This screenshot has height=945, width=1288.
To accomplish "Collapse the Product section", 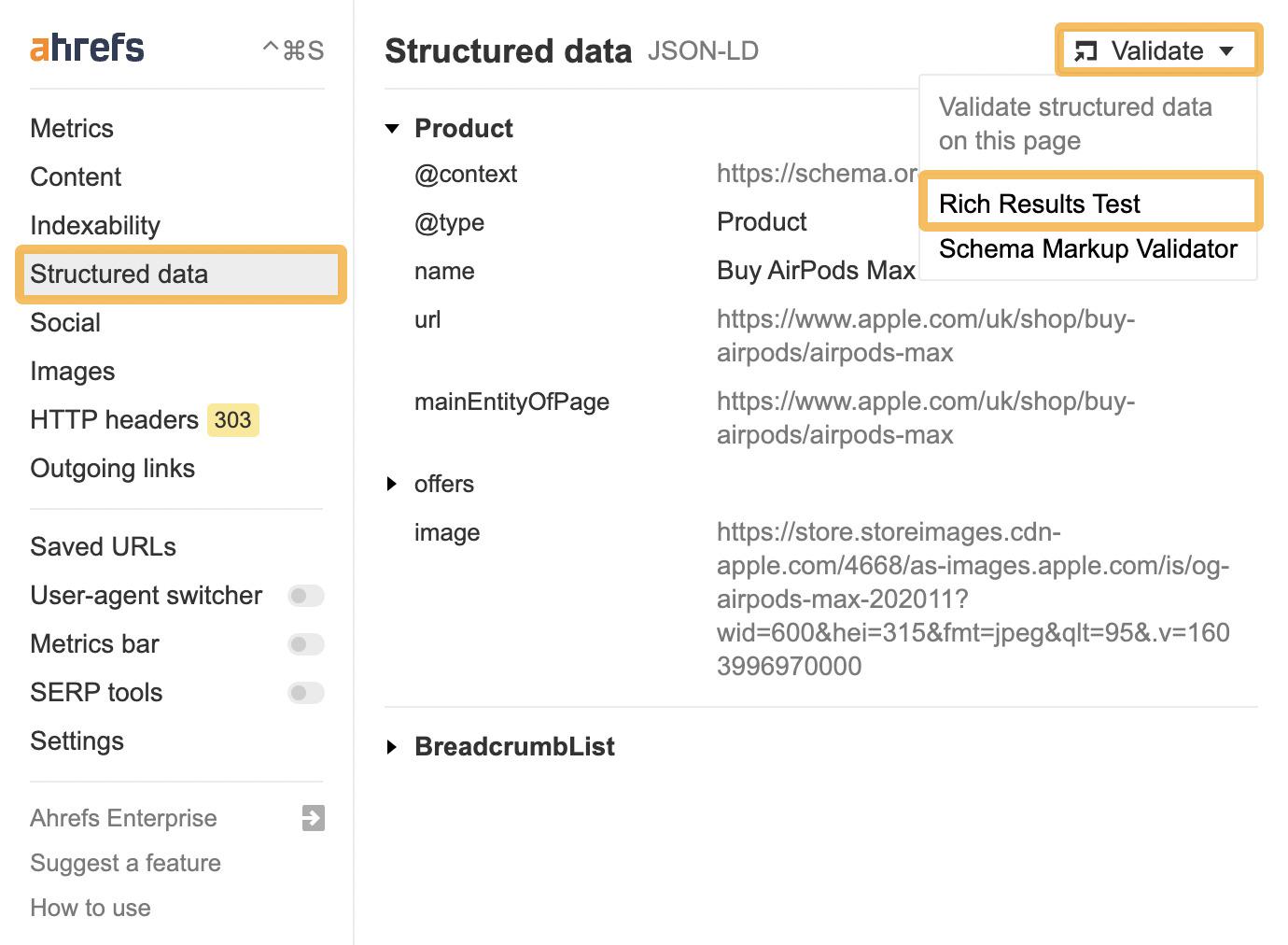I will (x=392, y=129).
